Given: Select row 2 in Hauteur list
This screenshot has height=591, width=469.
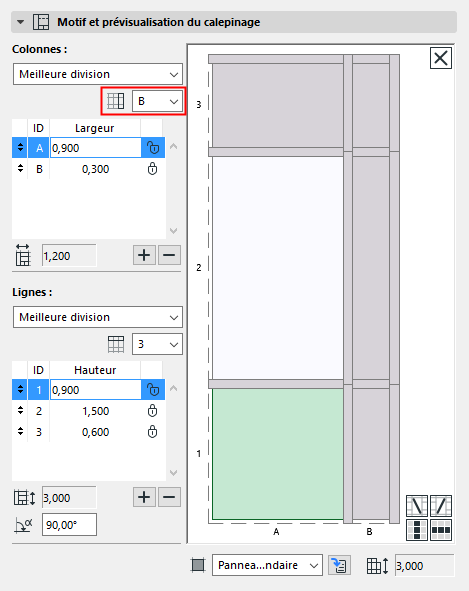Looking at the screenshot, I should click(89, 411).
